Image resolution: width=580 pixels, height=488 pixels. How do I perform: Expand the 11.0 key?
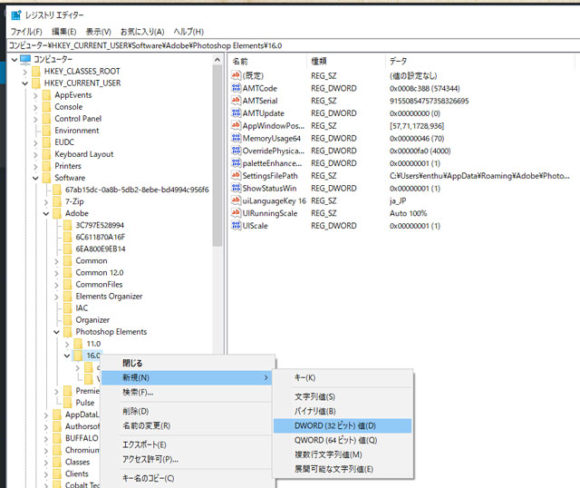pyautogui.click(x=67, y=344)
